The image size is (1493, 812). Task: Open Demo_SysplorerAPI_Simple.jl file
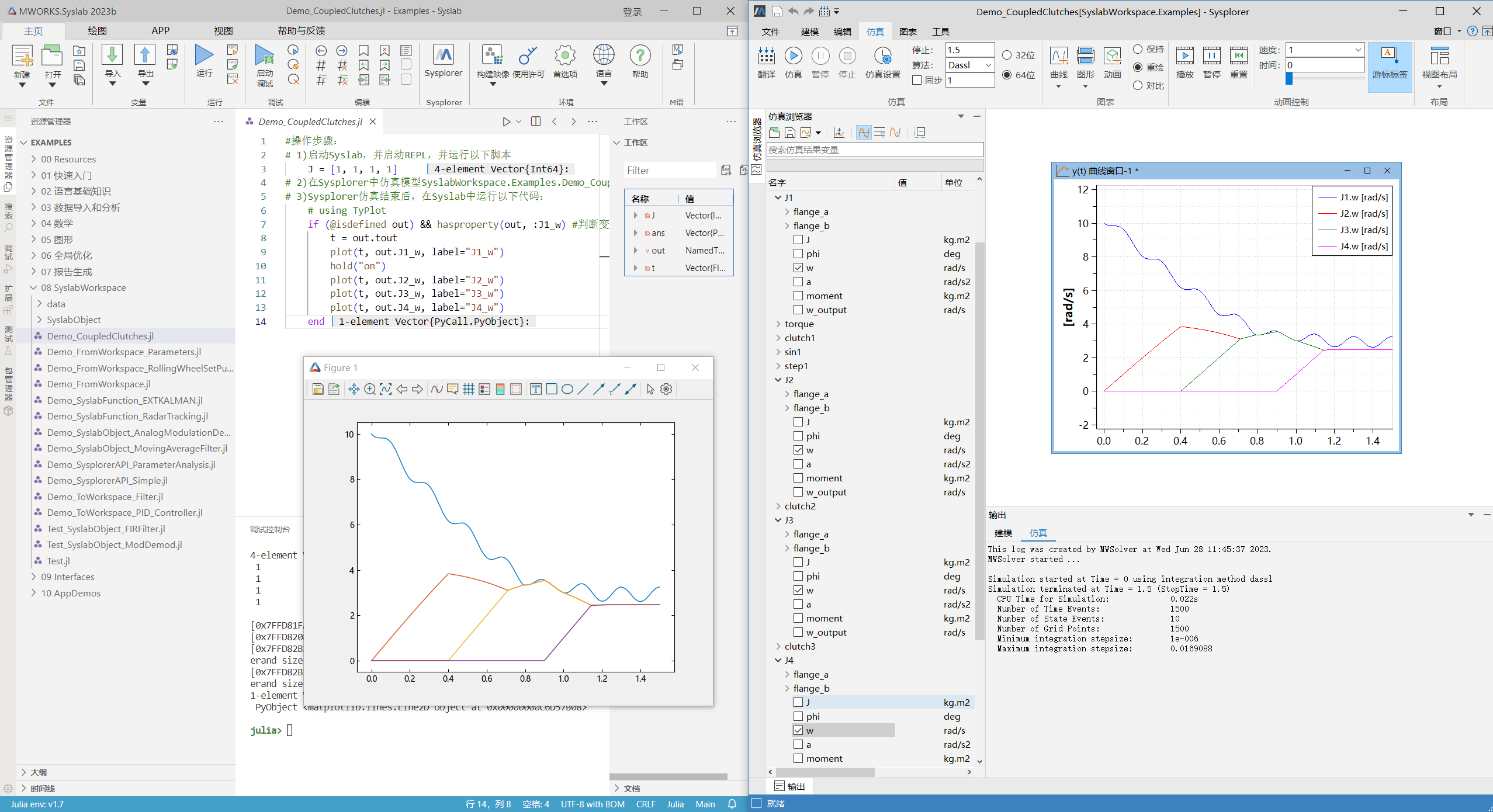107,480
